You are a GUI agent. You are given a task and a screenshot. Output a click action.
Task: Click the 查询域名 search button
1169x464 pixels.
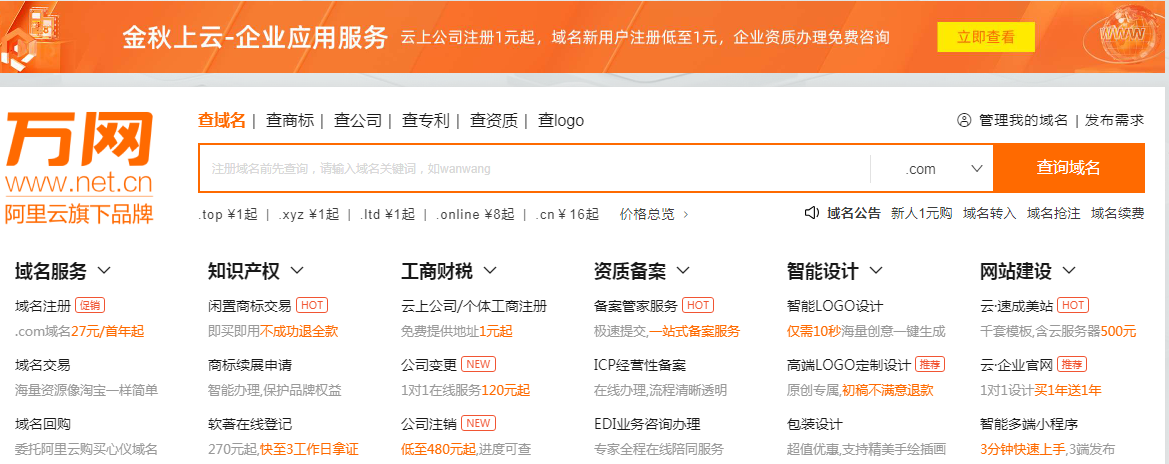[1068, 168]
